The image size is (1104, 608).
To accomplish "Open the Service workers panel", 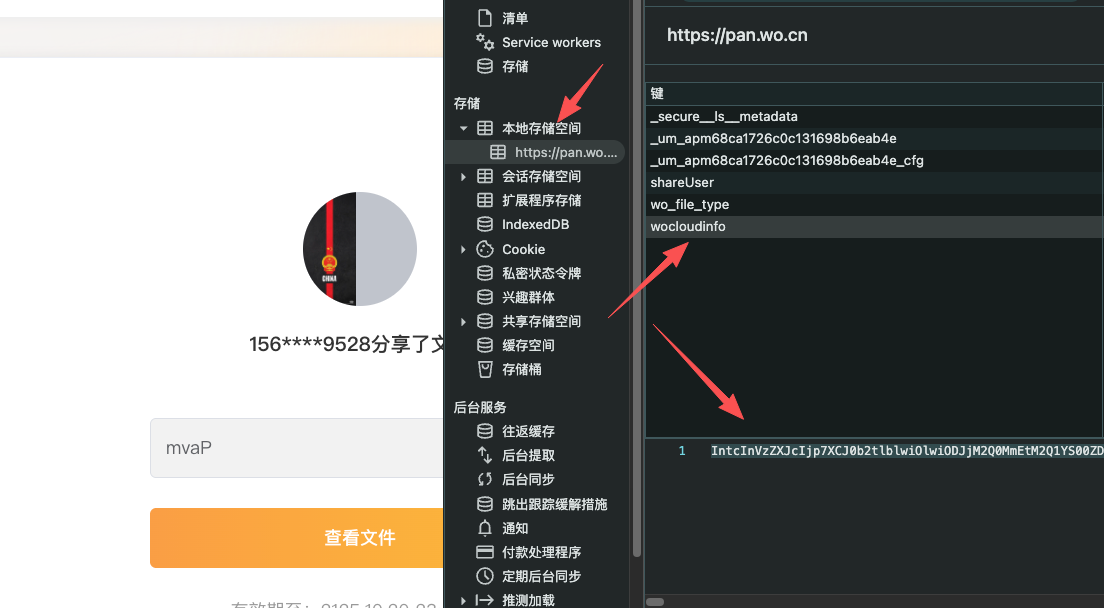I will [551, 42].
